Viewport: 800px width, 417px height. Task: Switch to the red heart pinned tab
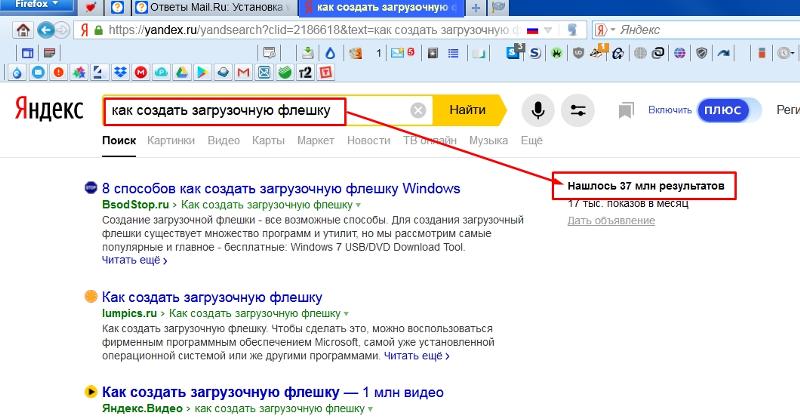click(91, 8)
